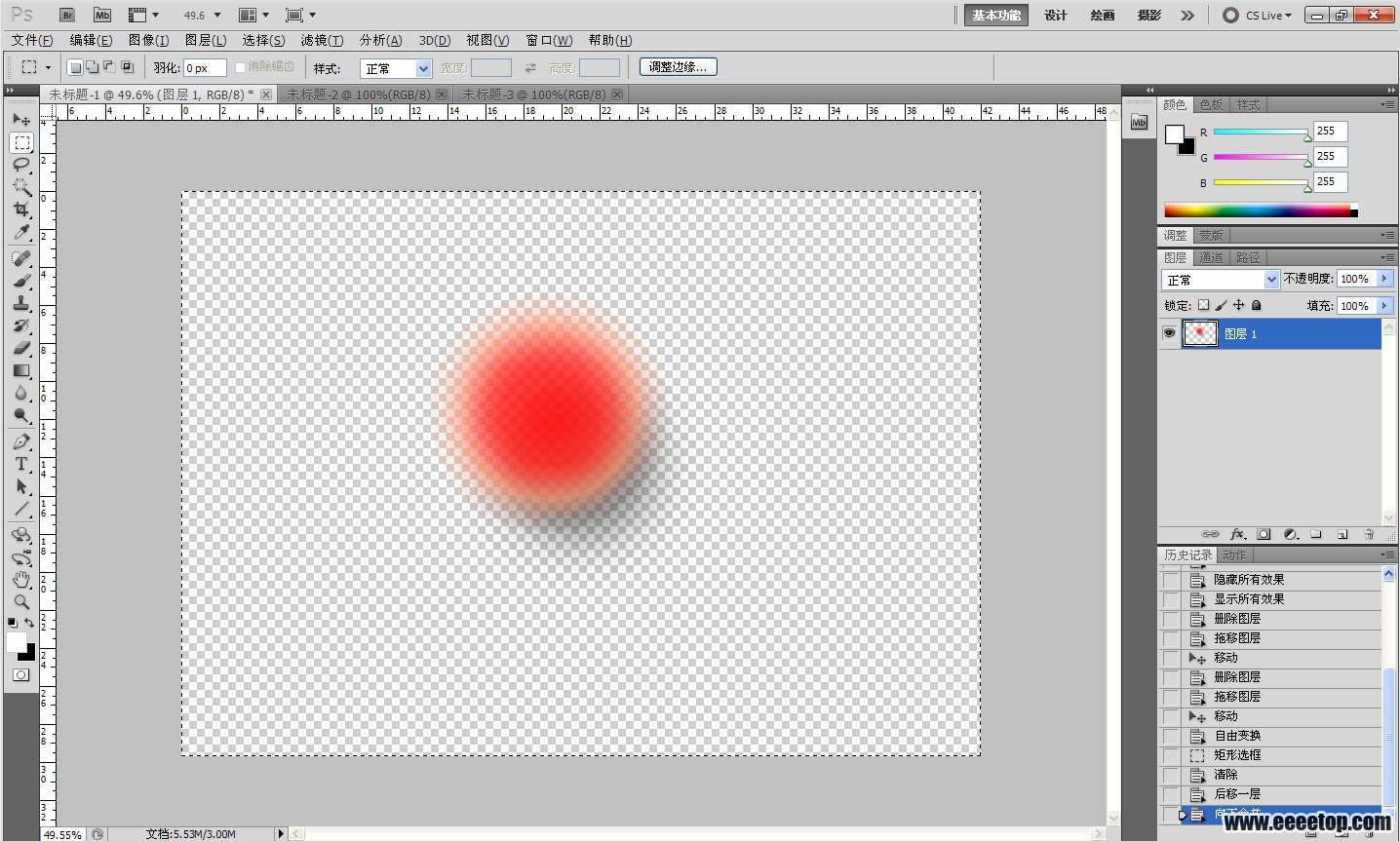Select the Spot Healing Brush tool
The width and height of the screenshot is (1400, 841).
pyautogui.click(x=21, y=258)
